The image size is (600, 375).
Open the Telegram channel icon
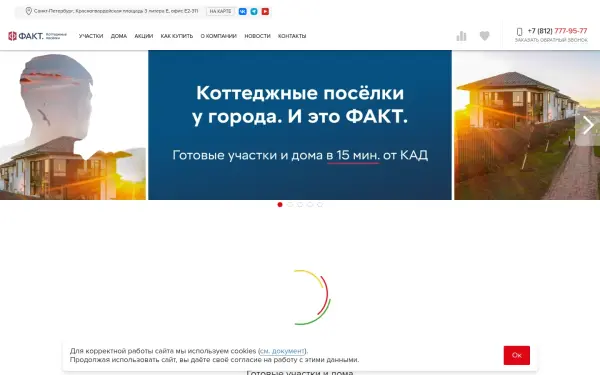(x=254, y=11)
